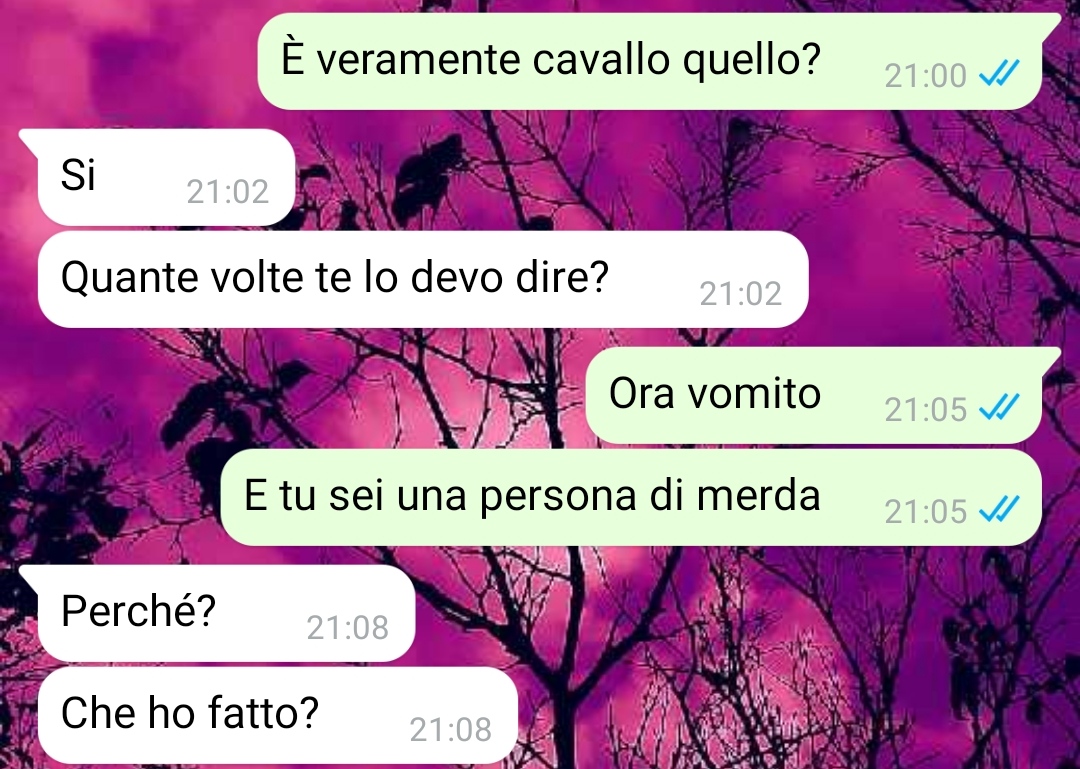Tap the 'Quante volte te lo devo dire?' bubble
1080x769 pixels.
click(x=423, y=279)
